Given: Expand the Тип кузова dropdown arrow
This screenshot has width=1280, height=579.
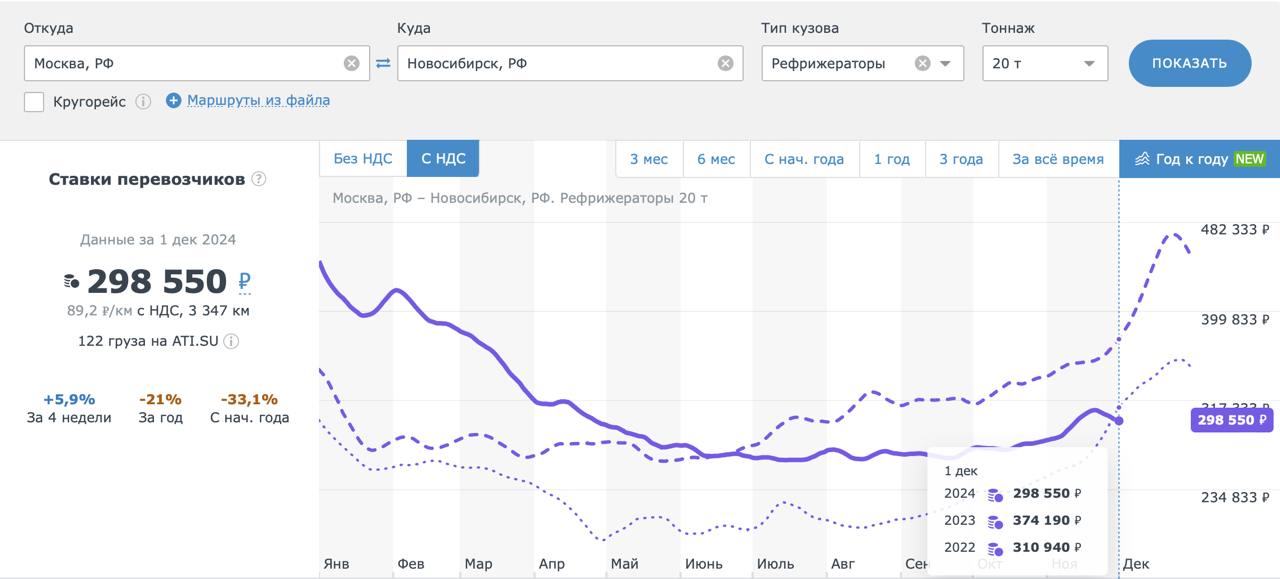Looking at the screenshot, I should point(945,63).
